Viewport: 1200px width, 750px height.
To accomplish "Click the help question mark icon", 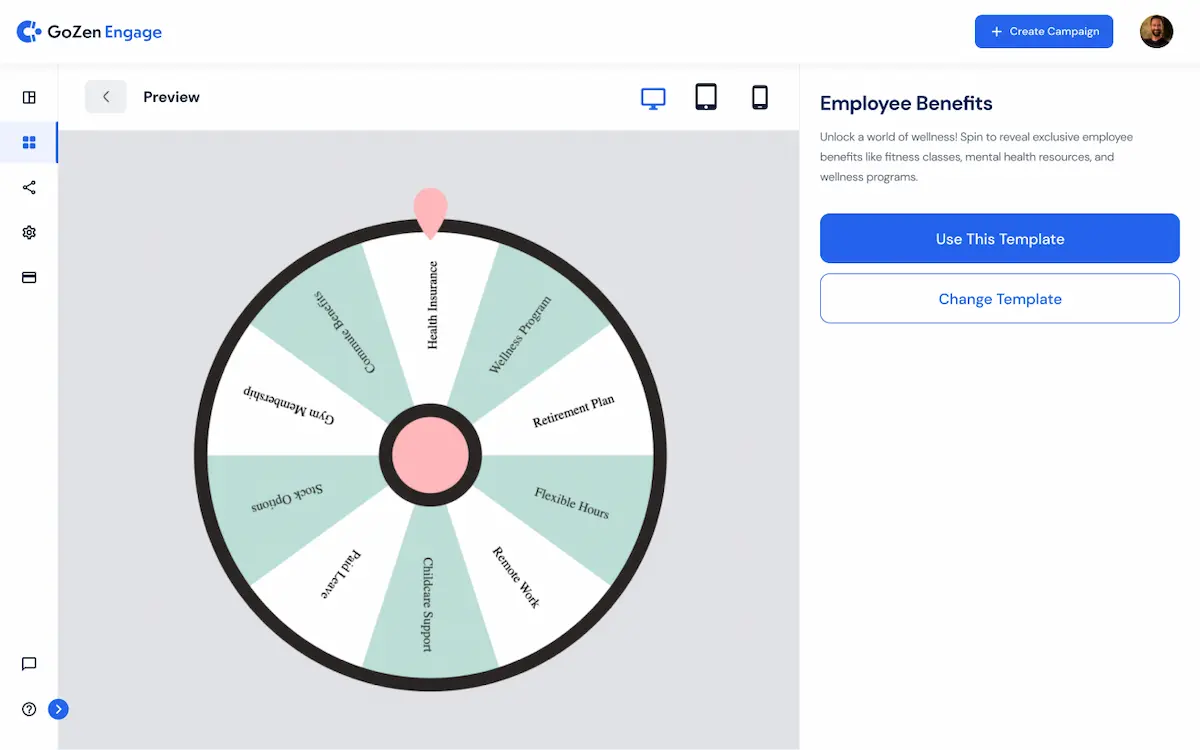I will point(29,709).
